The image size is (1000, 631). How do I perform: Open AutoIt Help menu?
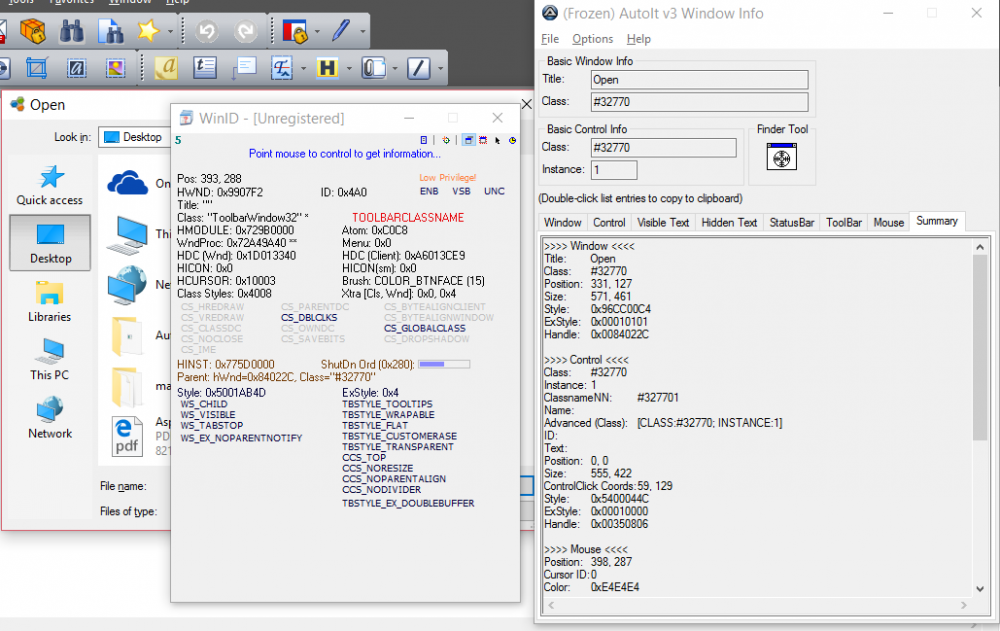(638, 39)
